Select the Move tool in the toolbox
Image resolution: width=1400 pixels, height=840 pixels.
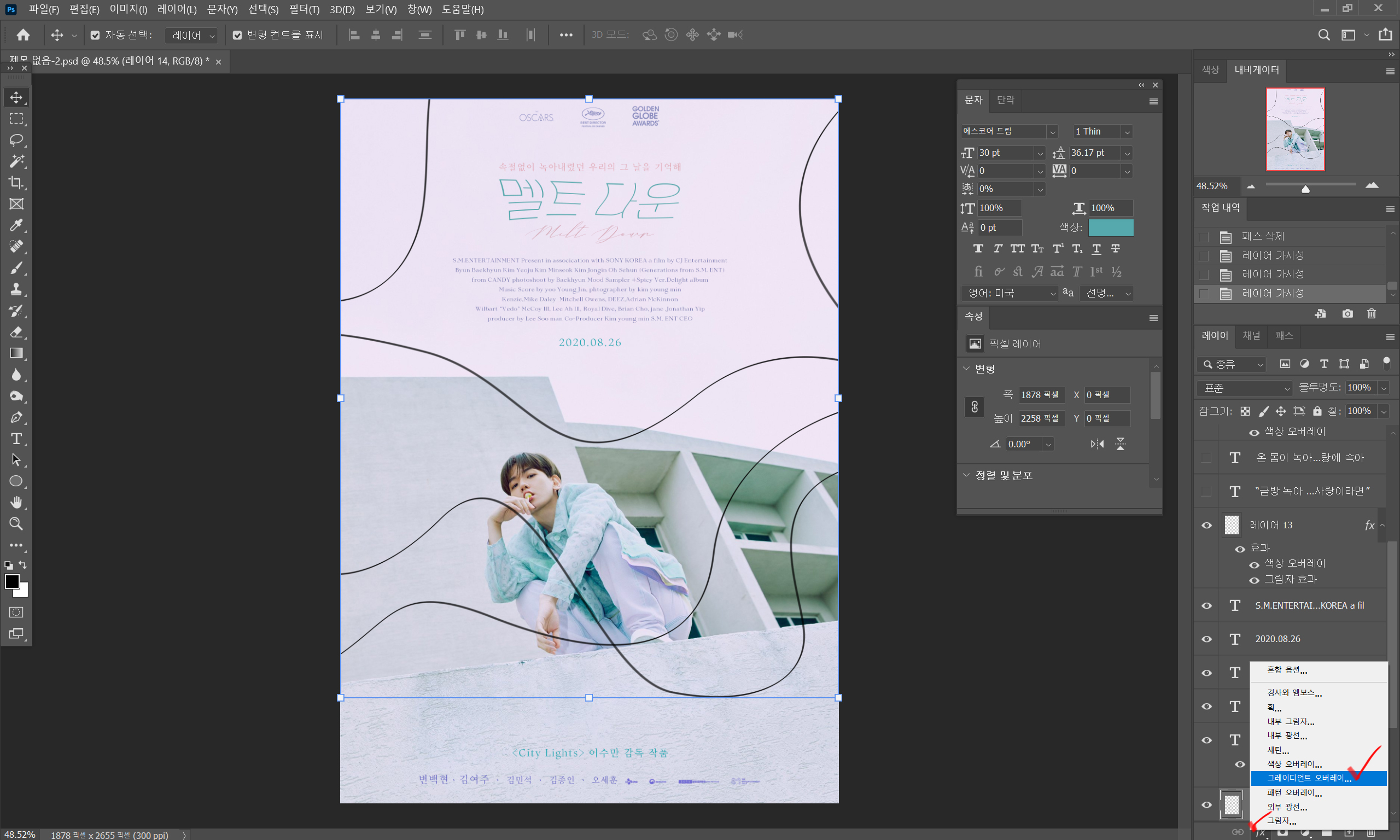pyautogui.click(x=16, y=97)
